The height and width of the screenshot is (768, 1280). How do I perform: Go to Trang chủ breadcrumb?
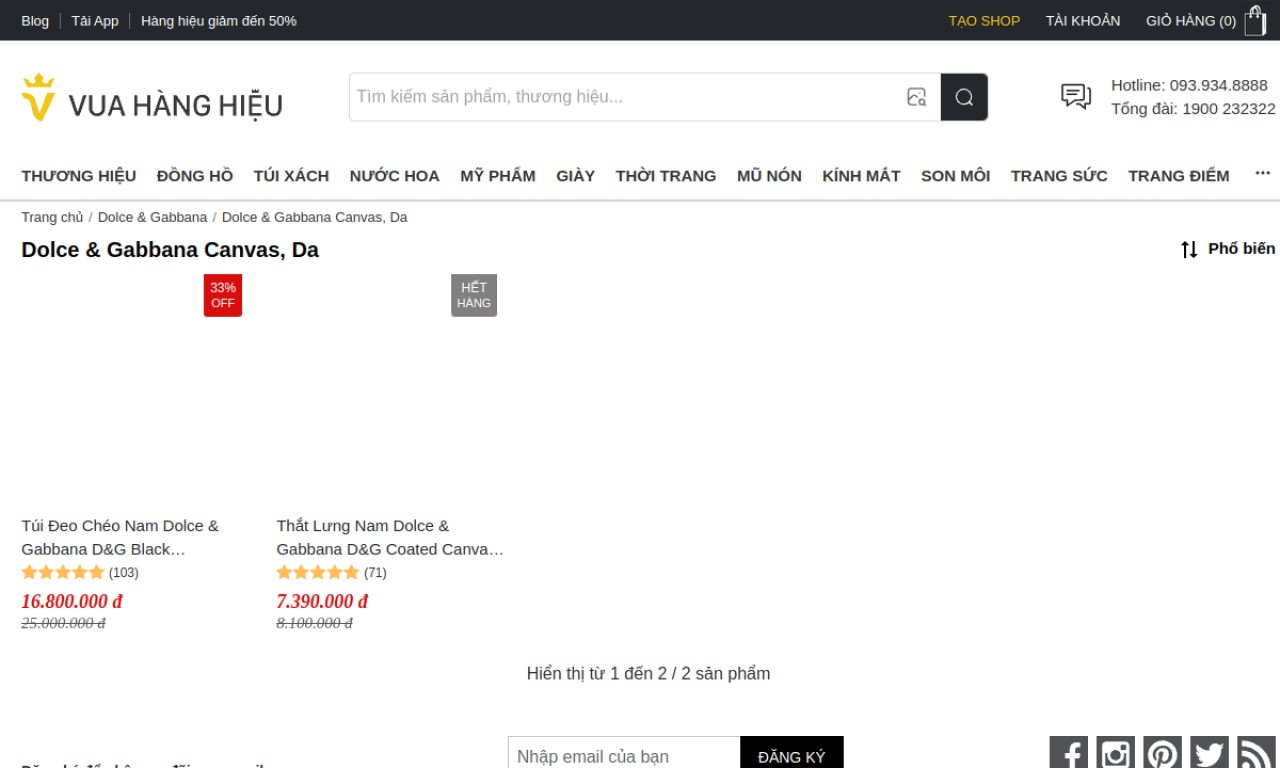click(53, 217)
